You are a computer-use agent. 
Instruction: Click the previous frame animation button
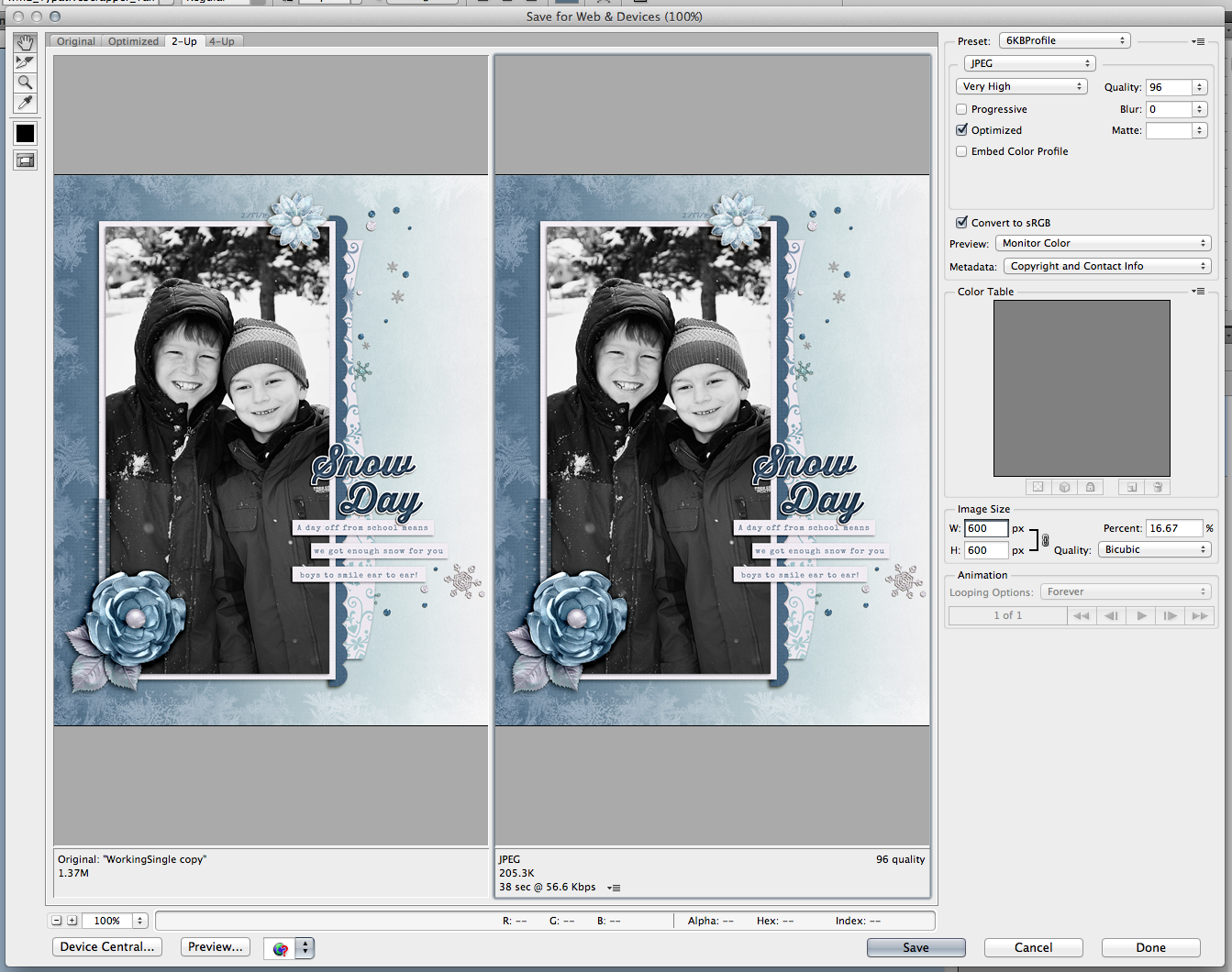[1111, 615]
